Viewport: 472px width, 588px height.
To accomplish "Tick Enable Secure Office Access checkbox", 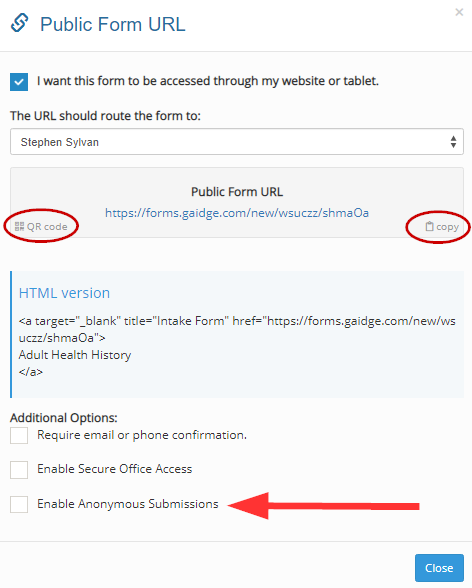I will [19, 470].
